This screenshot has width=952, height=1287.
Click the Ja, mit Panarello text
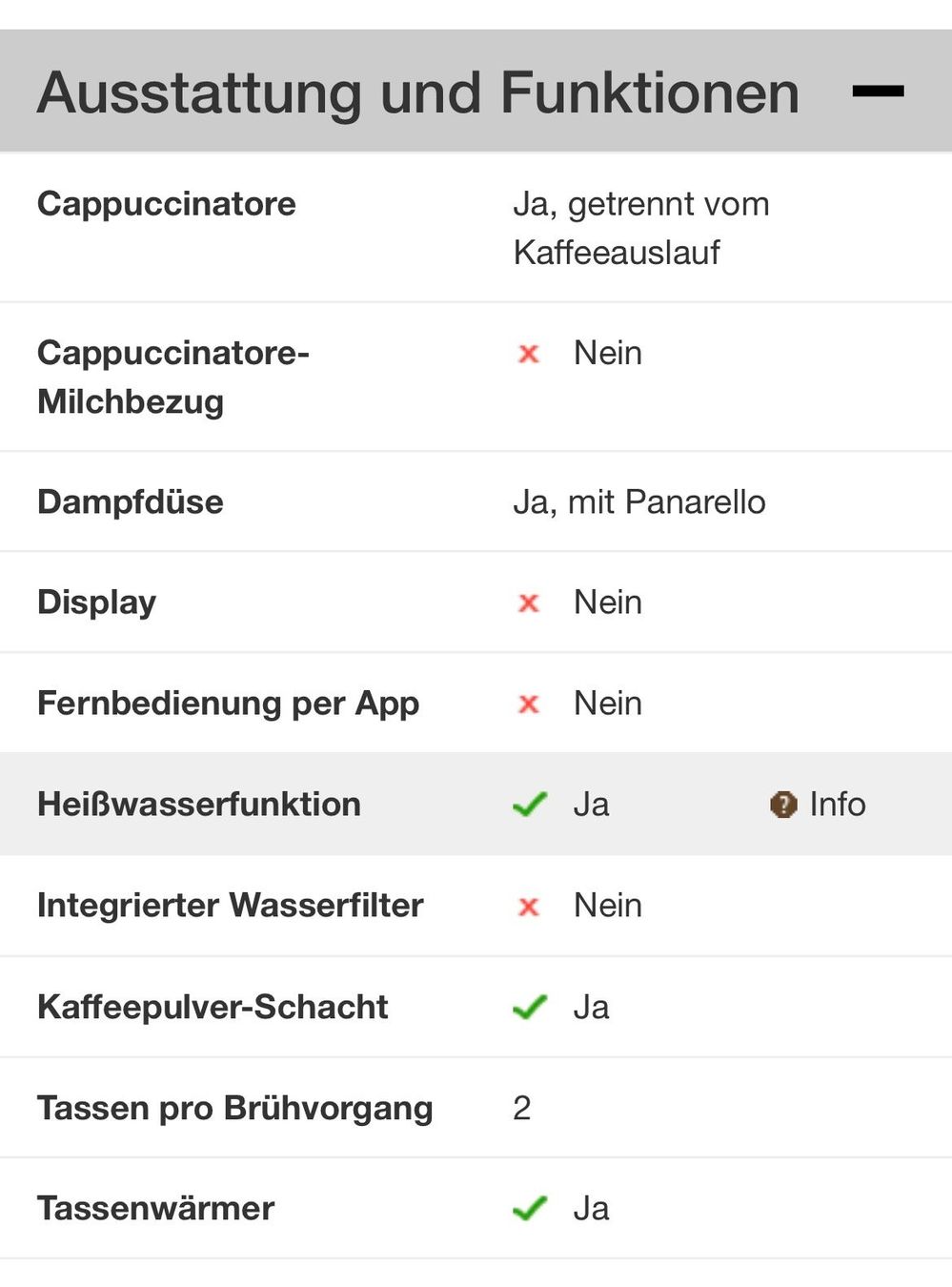639,502
